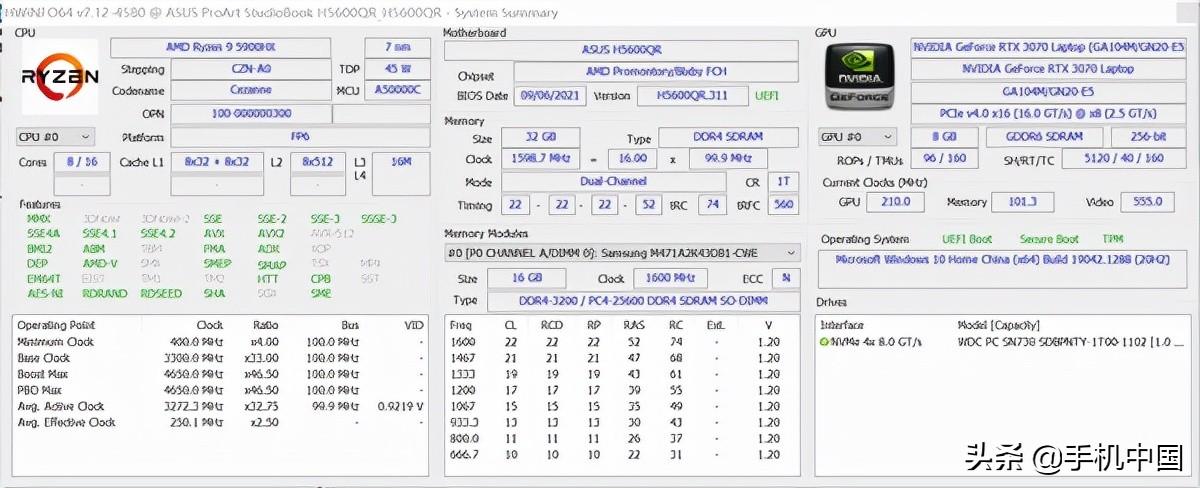Click the Boost Max row in operating point table
This screenshot has height=488, width=1200.
(x=220, y=374)
